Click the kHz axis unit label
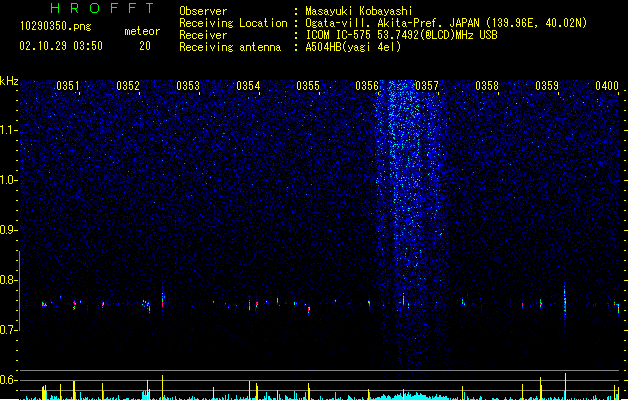 pos(9,81)
